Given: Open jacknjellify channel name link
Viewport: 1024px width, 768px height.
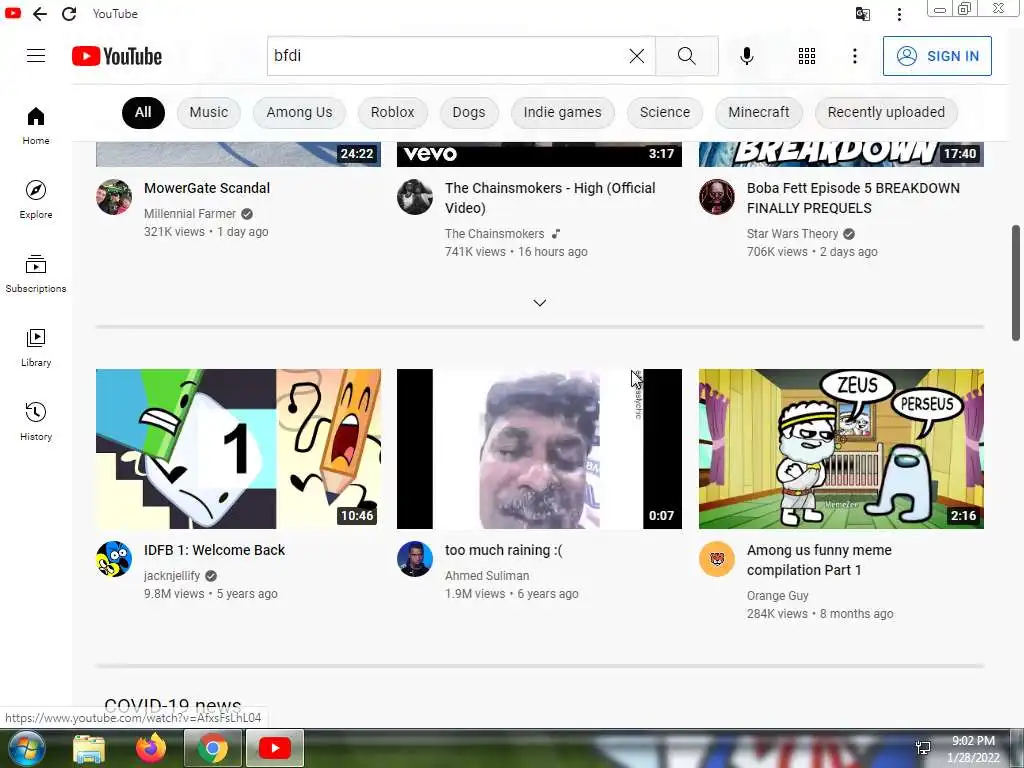Looking at the screenshot, I should pyautogui.click(x=172, y=576).
